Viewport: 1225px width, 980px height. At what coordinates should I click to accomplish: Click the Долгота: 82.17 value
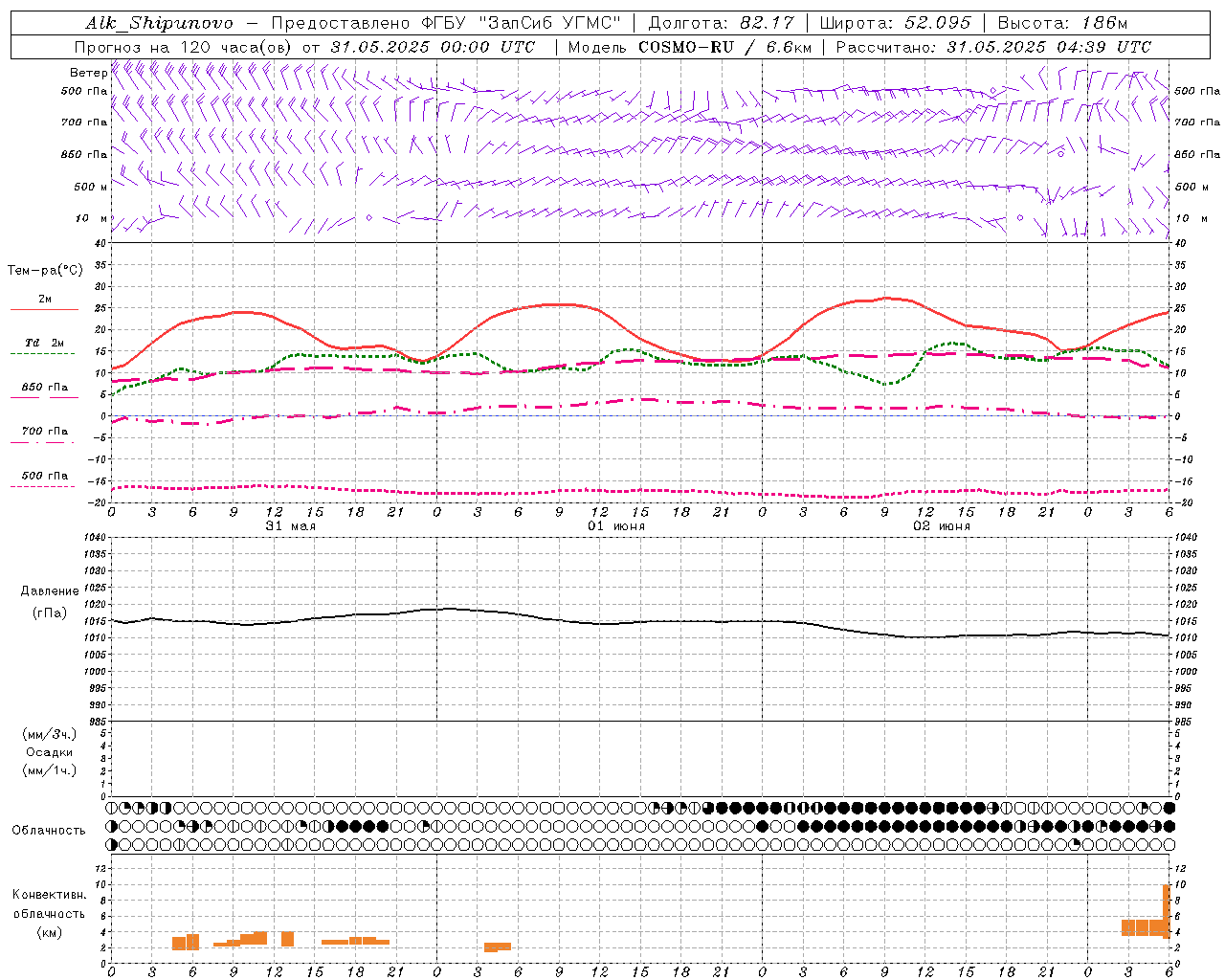click(720, 23)
